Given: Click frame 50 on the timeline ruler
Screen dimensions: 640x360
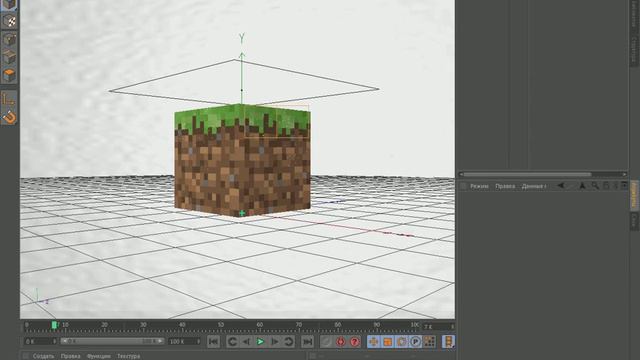Looking at the screenshot, I should tap(221, 325).
